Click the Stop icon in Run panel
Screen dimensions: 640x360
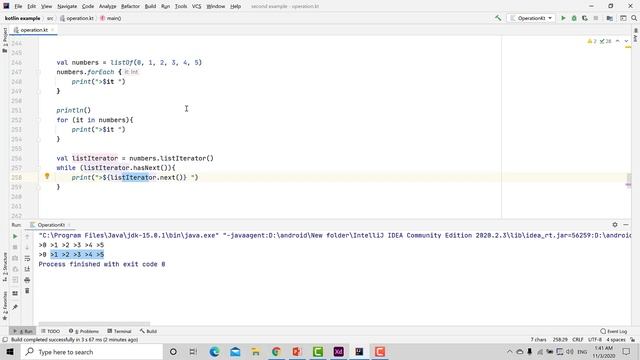pos(15,247)
